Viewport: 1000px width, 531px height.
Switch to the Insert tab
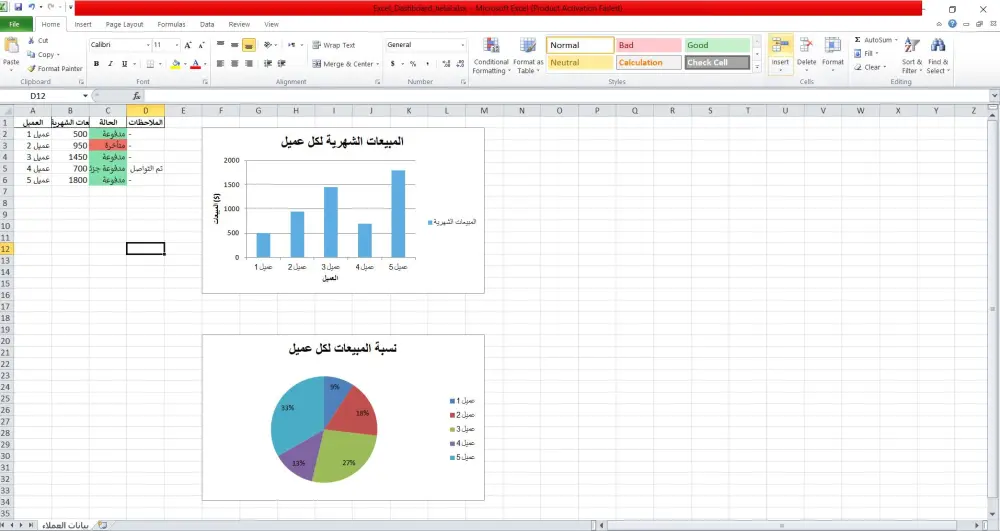point(83,24)
